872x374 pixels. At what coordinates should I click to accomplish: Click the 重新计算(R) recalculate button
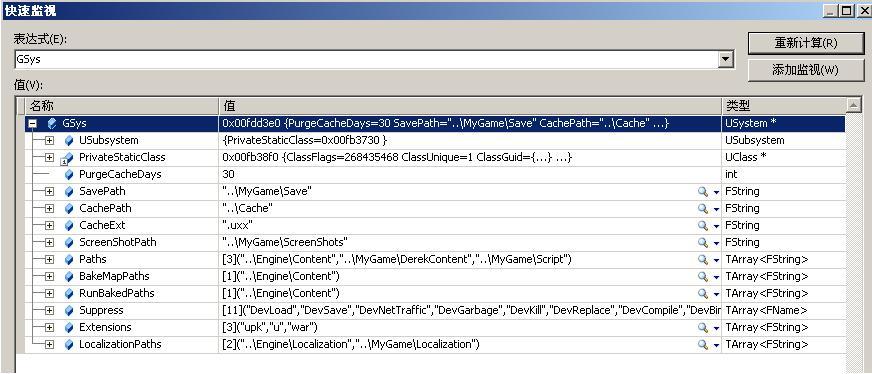tap(805, 43)
